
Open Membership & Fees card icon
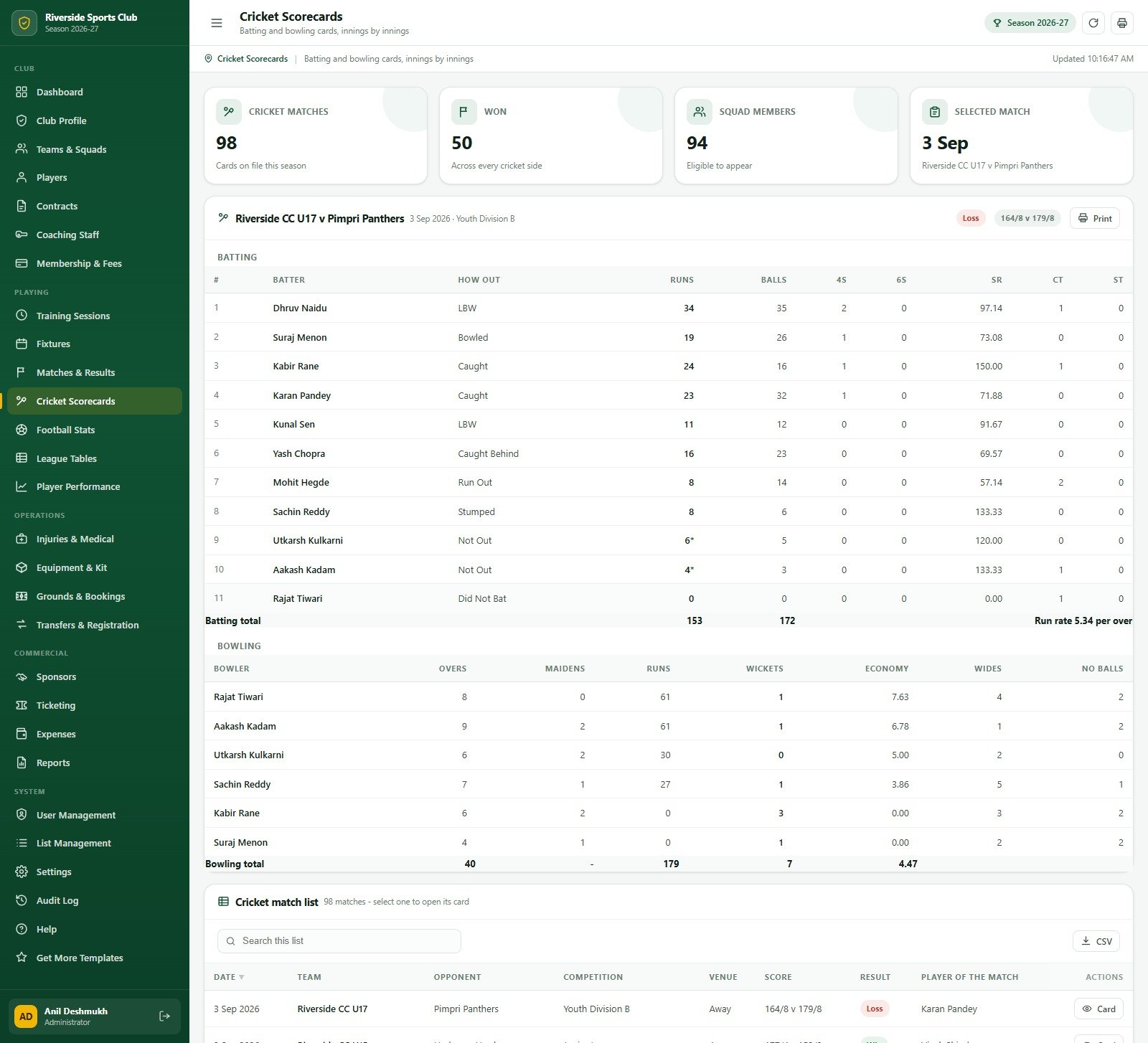coord(22,263)
